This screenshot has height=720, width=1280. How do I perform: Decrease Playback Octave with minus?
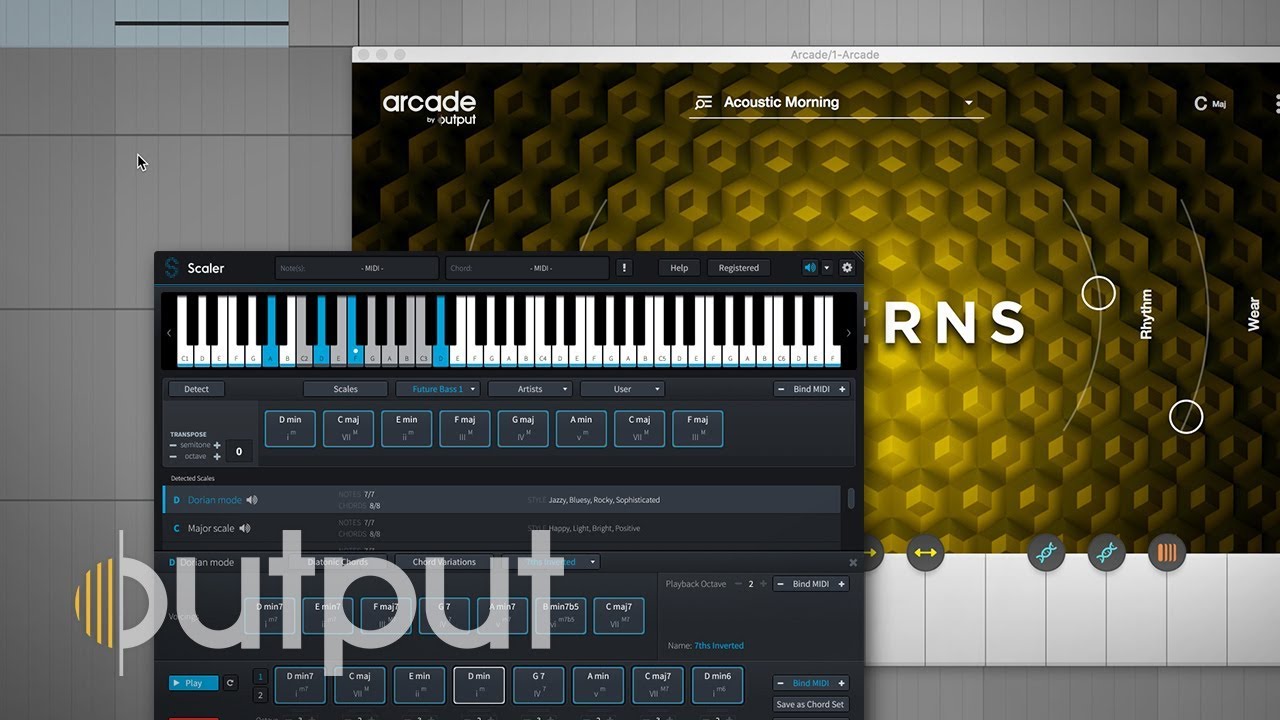point(738,584)
